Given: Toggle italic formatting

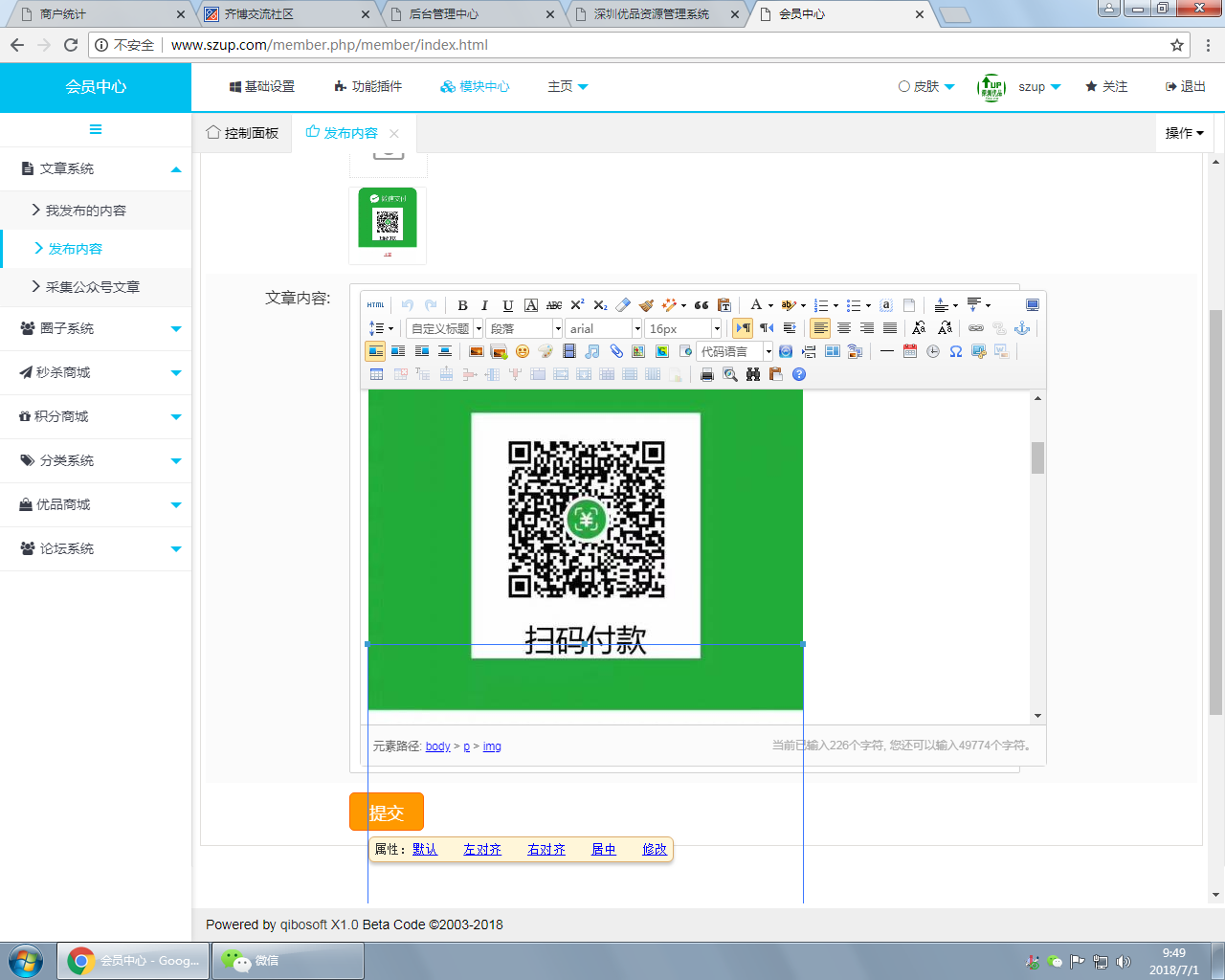Looking at the screenshot, I should coord(485,305).
